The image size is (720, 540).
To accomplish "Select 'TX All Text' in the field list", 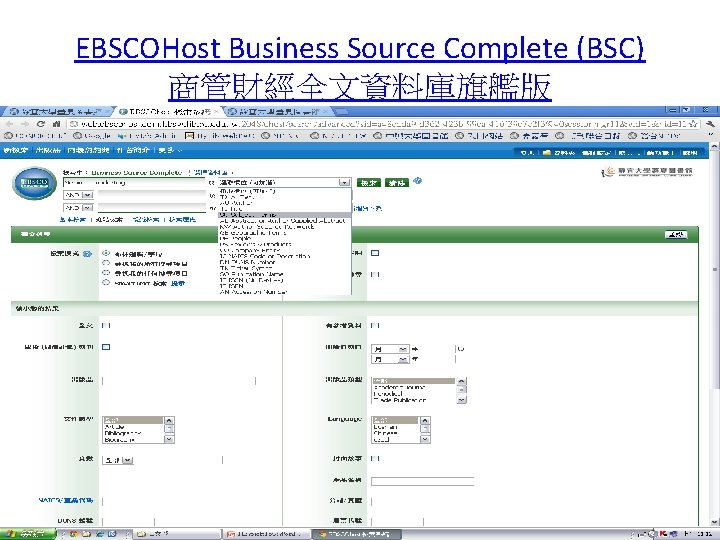I will click(285, 197).
